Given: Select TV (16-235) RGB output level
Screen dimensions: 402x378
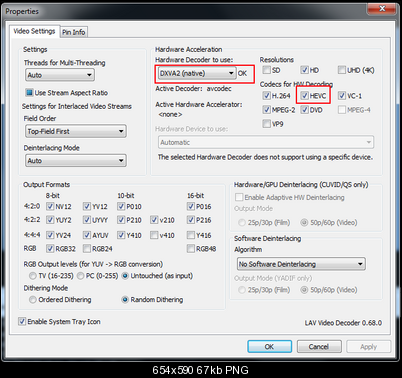Looking at the screenshot, I should pos(33,276).
